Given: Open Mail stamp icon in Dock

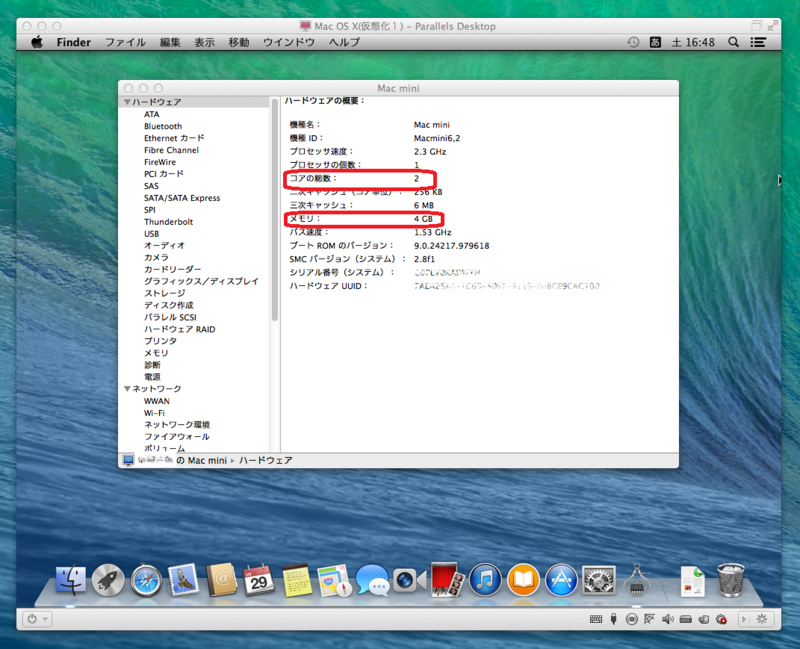Looking at the screenshot, I should (x=183, y=580).
